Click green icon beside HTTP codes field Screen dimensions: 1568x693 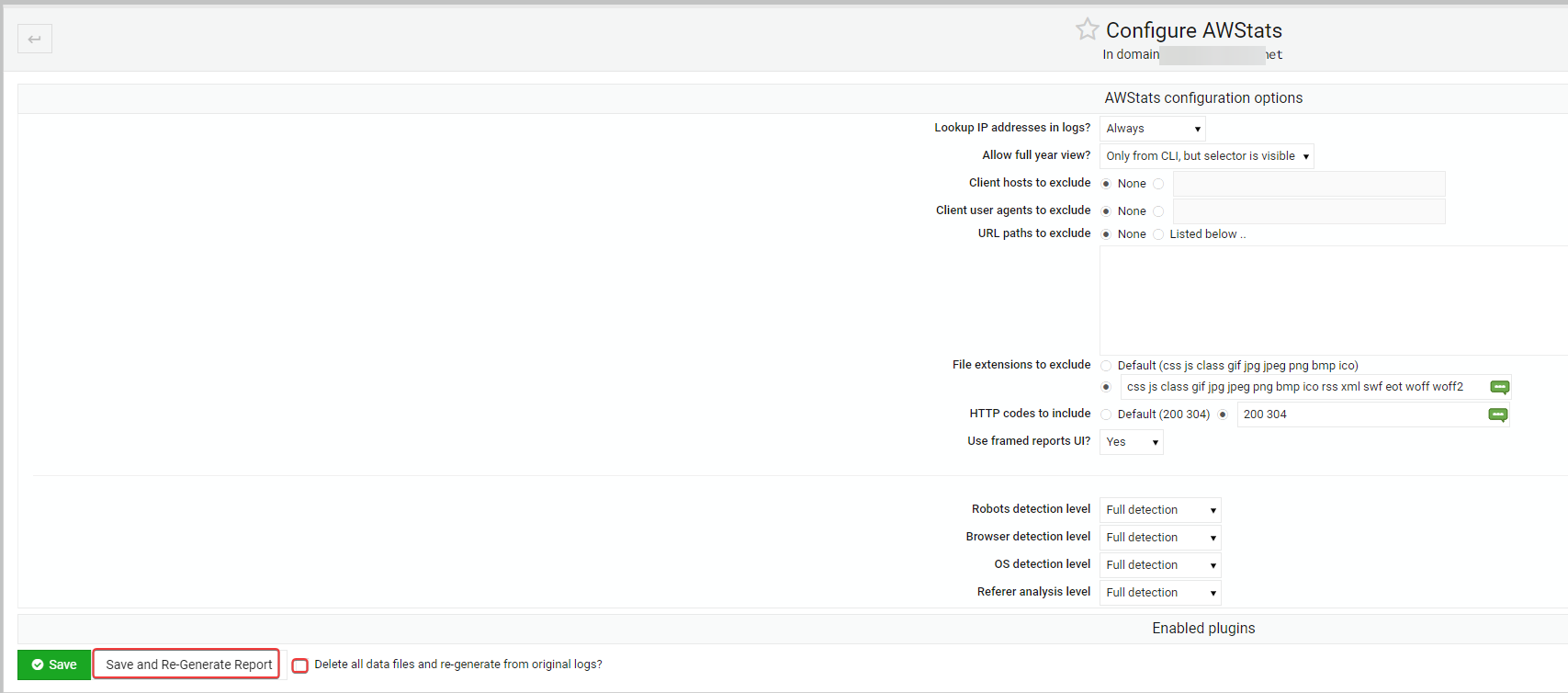click(1497, 415)
